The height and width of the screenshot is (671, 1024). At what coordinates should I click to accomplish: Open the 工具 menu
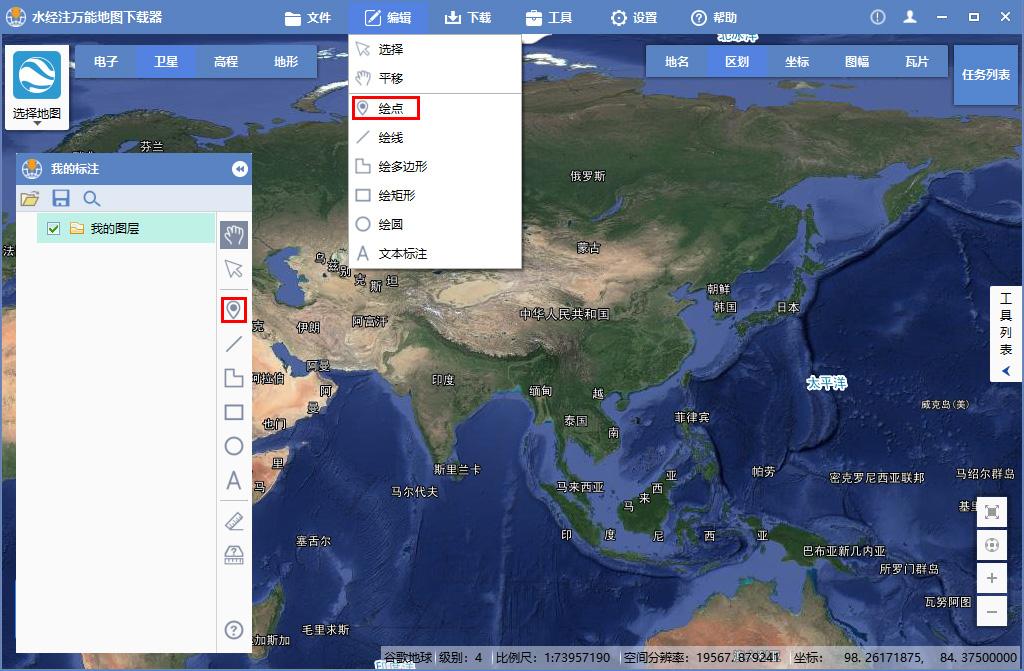(x=549, y=18)
